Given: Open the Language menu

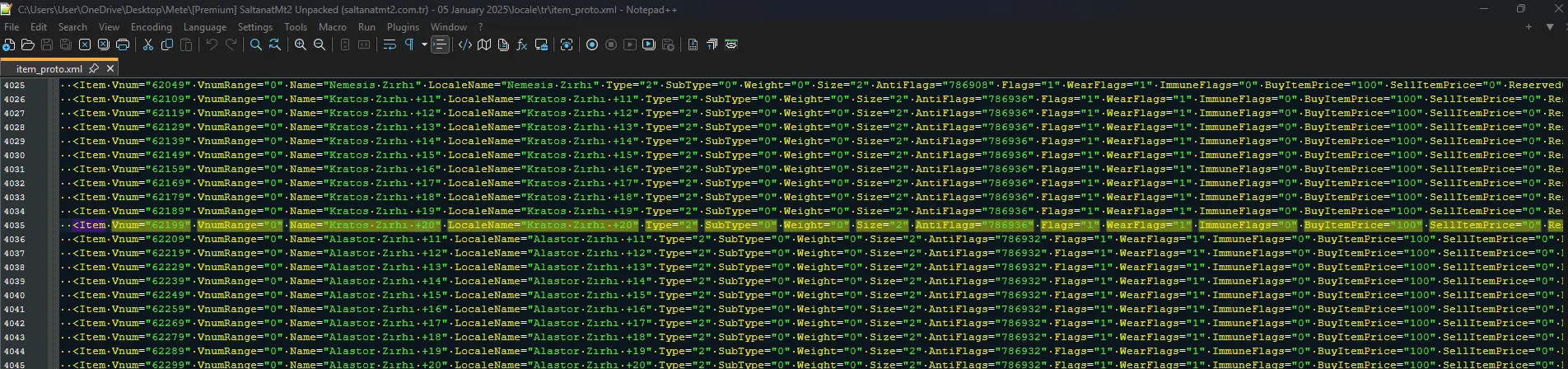Looking at the screenshot, I should [x=205, y=27].
